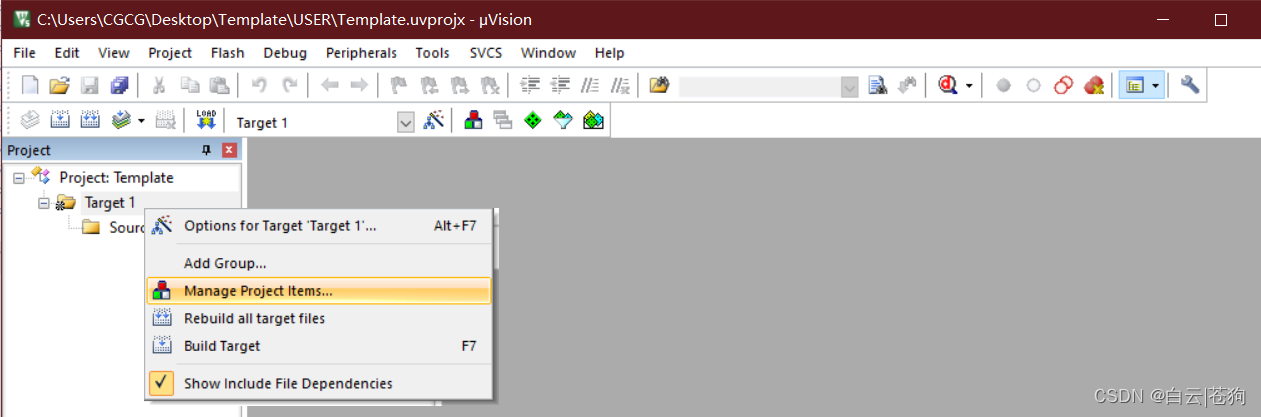Click Select Software Packs icon
1261x417 pixels.
[x=563, y=121]
